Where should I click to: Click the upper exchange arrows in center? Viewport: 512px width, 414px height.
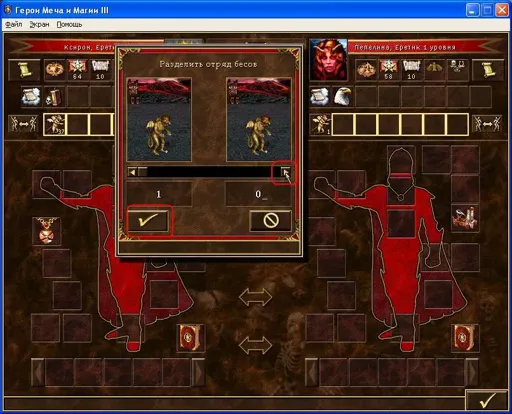coord(255,297)
